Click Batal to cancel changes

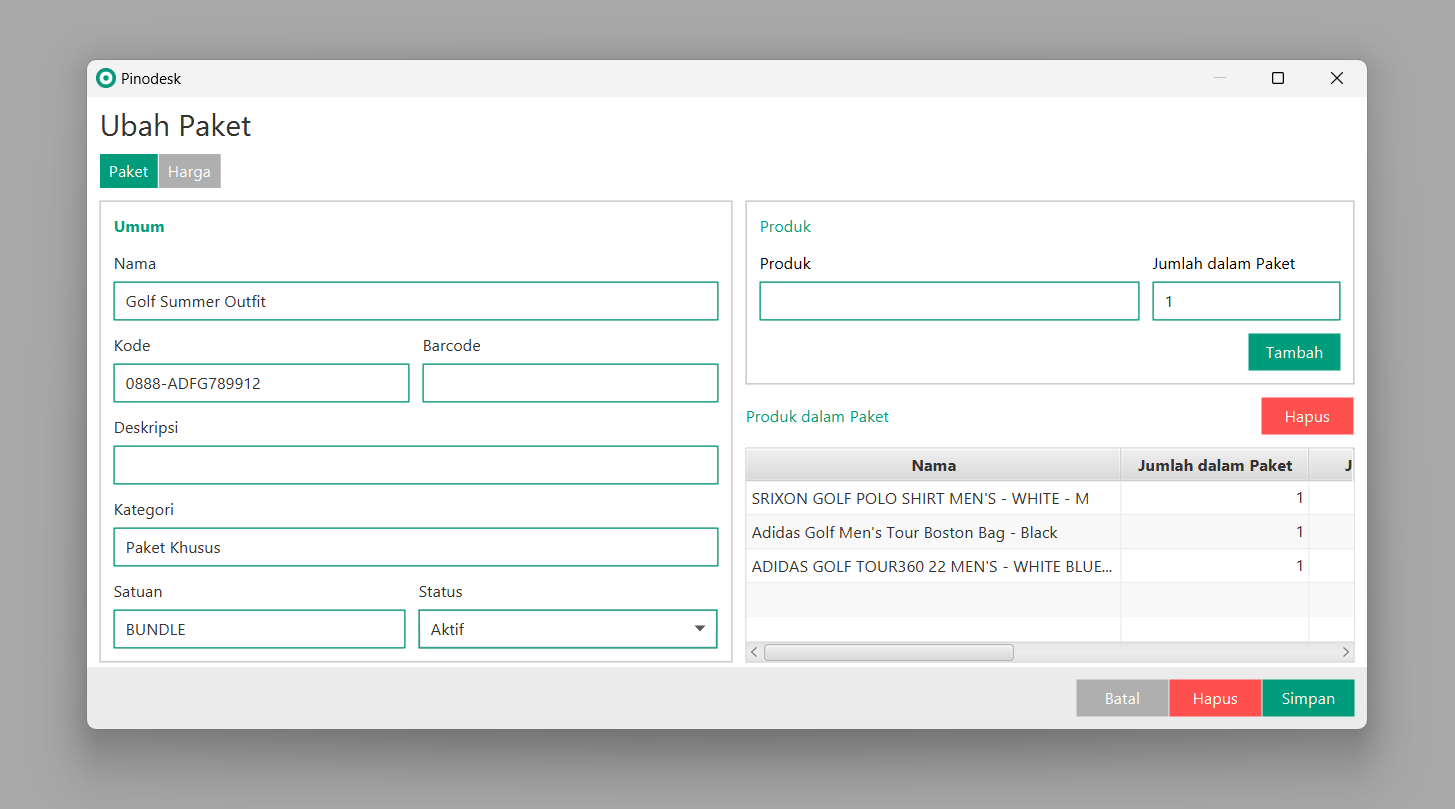[x=1121, y=698]
